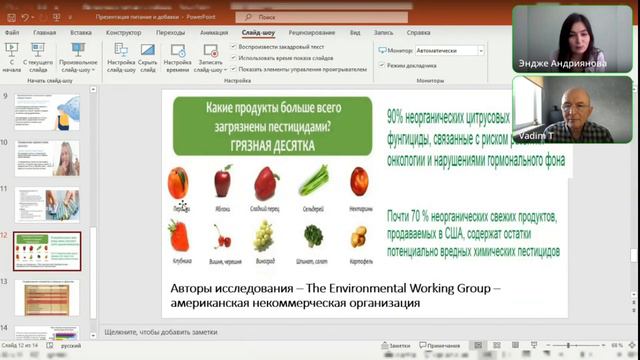Click the green 'ГРЯЗНАЯ ДЕСЯТКА' title box
This screenshot has height=360, width=640.
(x=273, y=126)
